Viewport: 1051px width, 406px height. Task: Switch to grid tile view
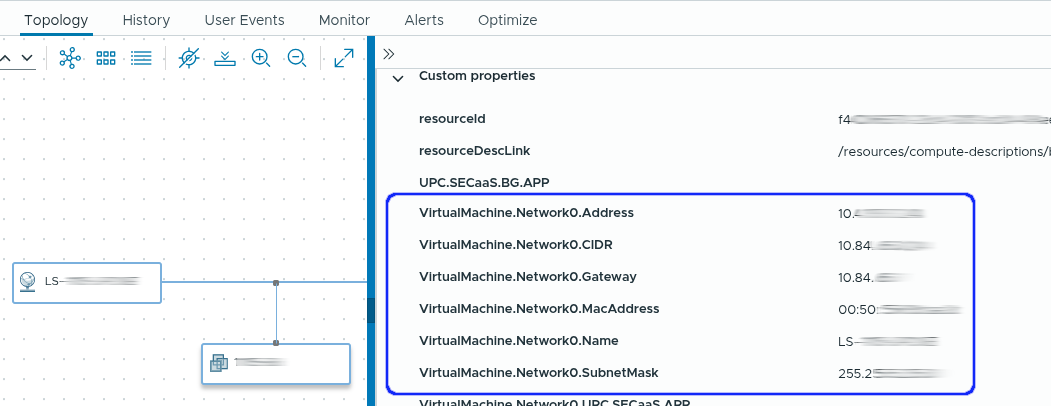pyautogui.click(x=106, y=58)
